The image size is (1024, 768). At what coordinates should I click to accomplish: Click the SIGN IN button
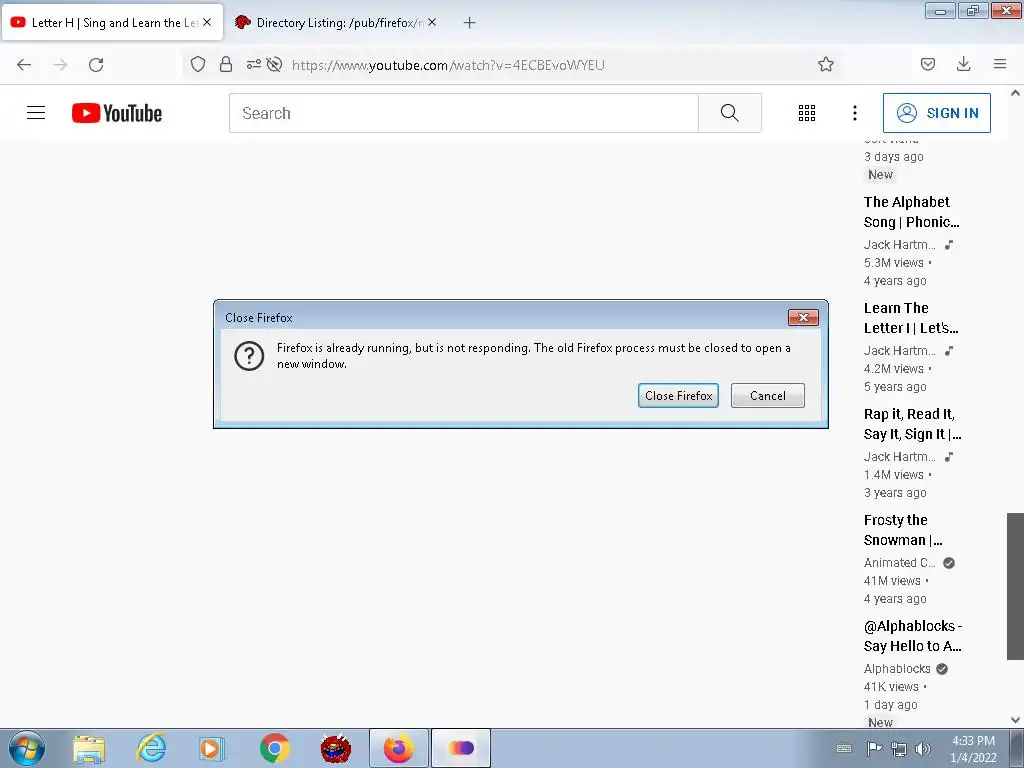[936, 113]
